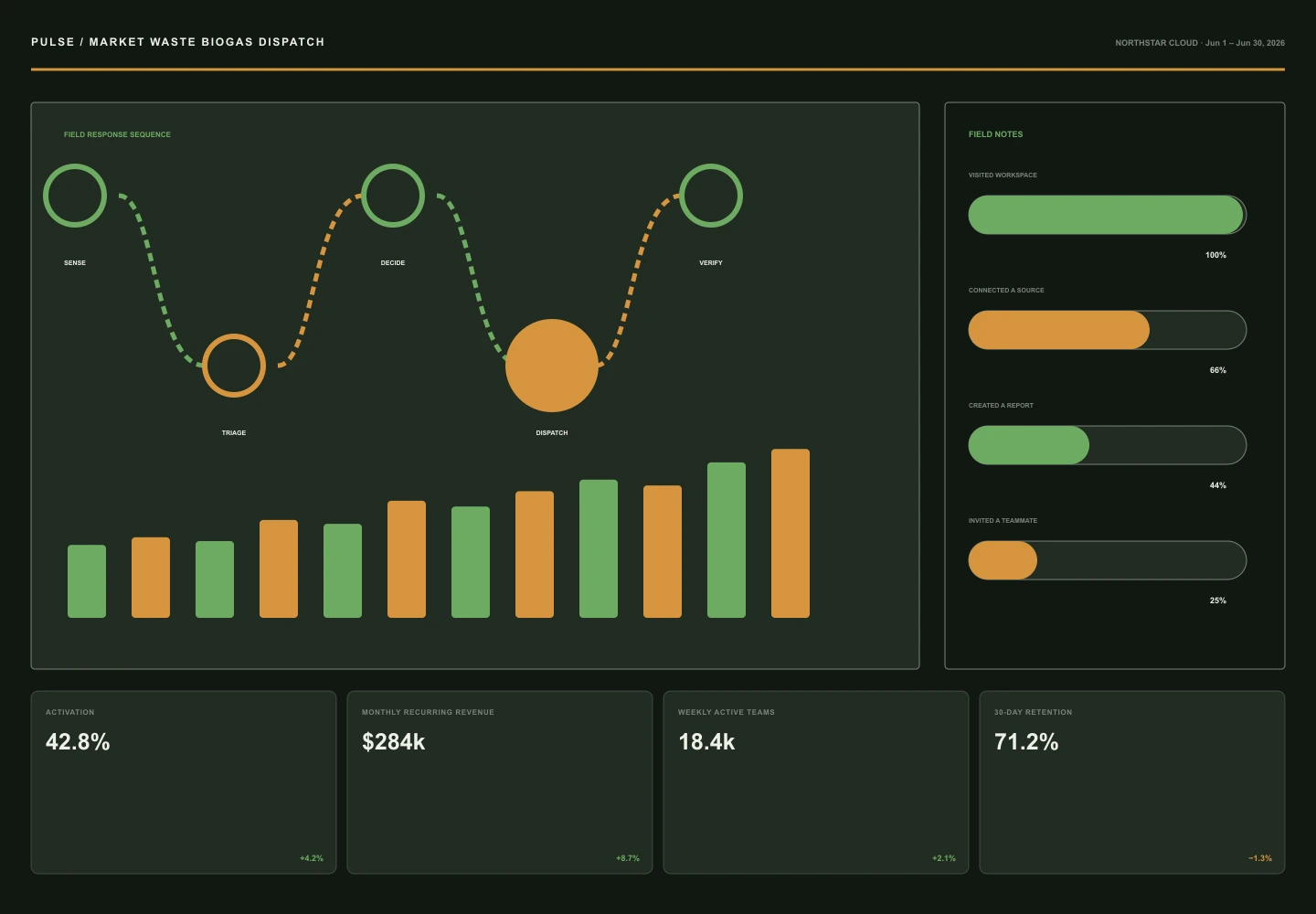Click the $284k revenue value

click(x=394, y=741)
